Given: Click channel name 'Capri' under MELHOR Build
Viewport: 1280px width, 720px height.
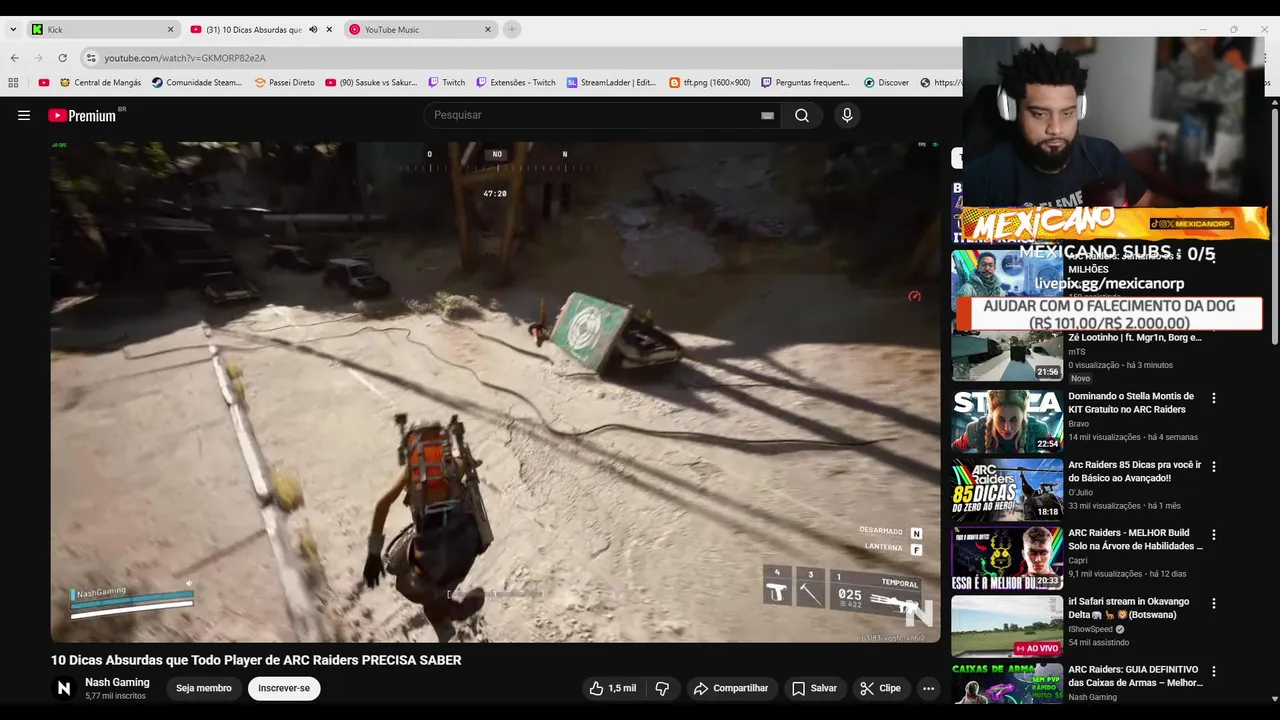Looking at the screenshot, I should (1078, 560).
